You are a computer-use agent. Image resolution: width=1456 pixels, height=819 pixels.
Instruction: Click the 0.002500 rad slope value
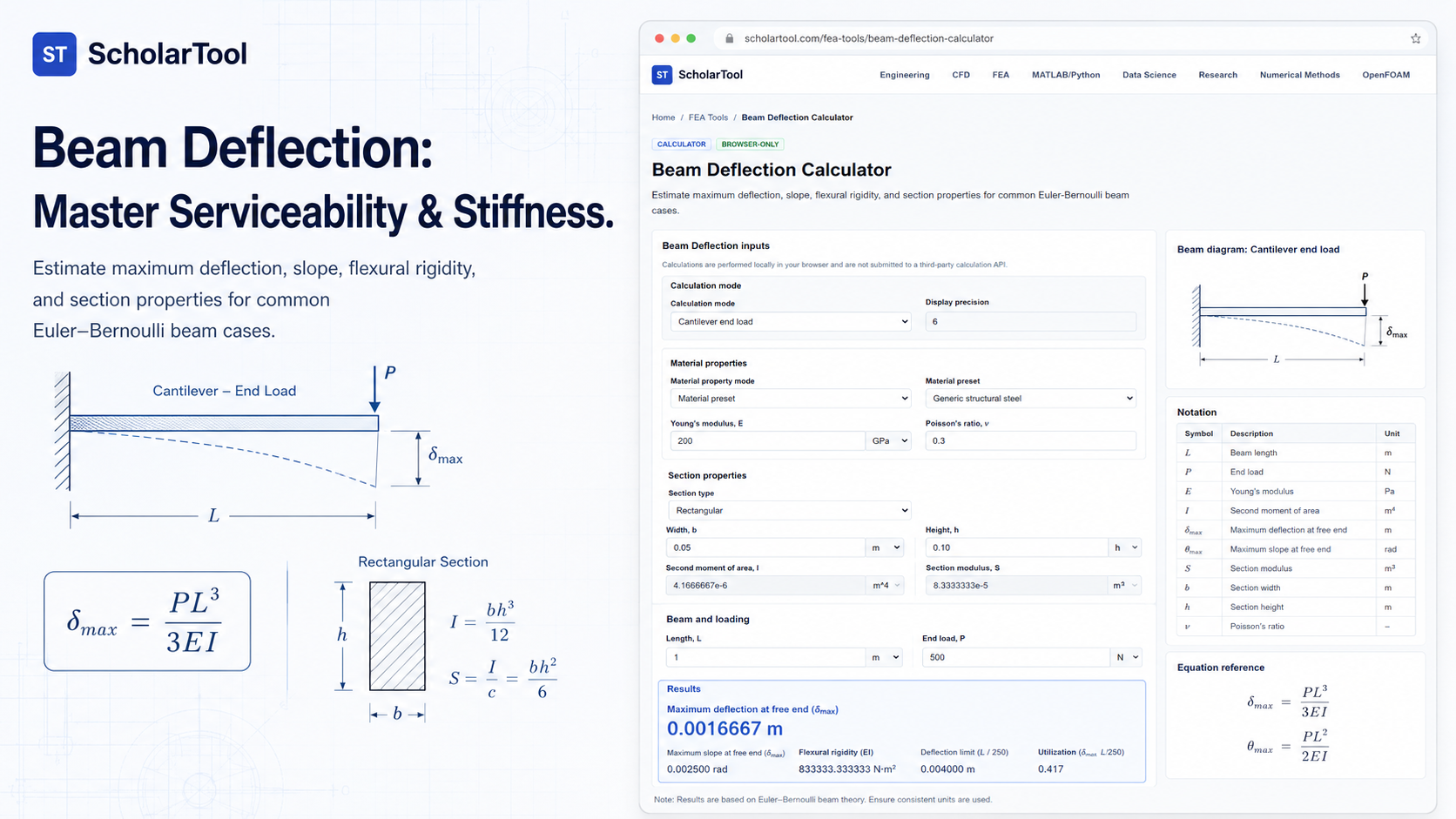point(697,769)
